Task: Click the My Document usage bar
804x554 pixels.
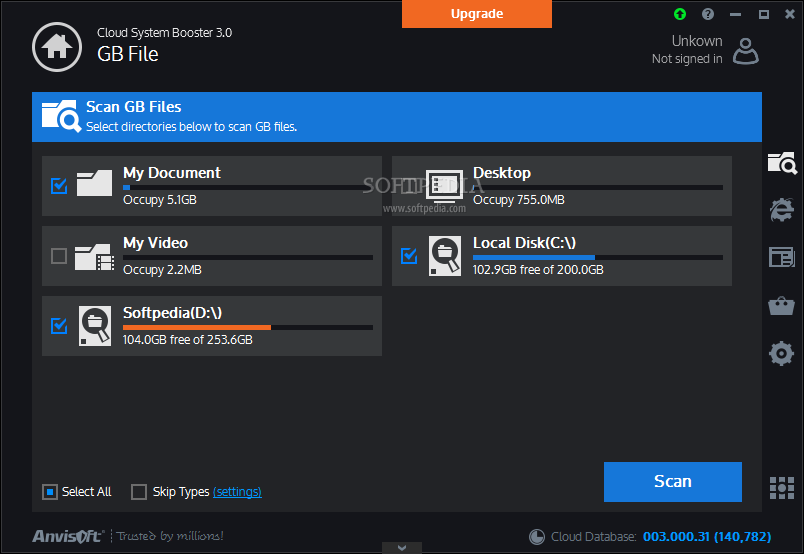Action: click(248, 188)
